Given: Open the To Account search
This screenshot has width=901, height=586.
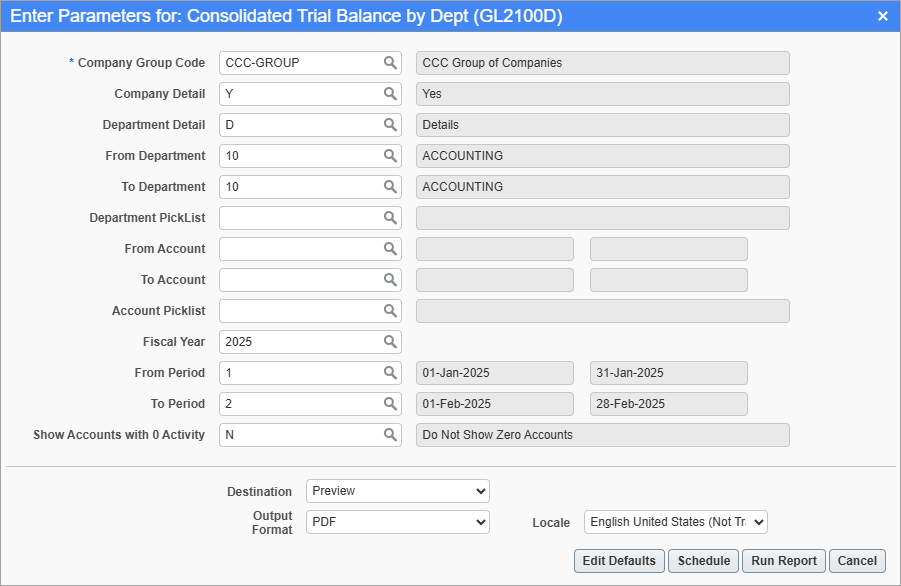Looking at the screenshot, I should click(389, 279).
